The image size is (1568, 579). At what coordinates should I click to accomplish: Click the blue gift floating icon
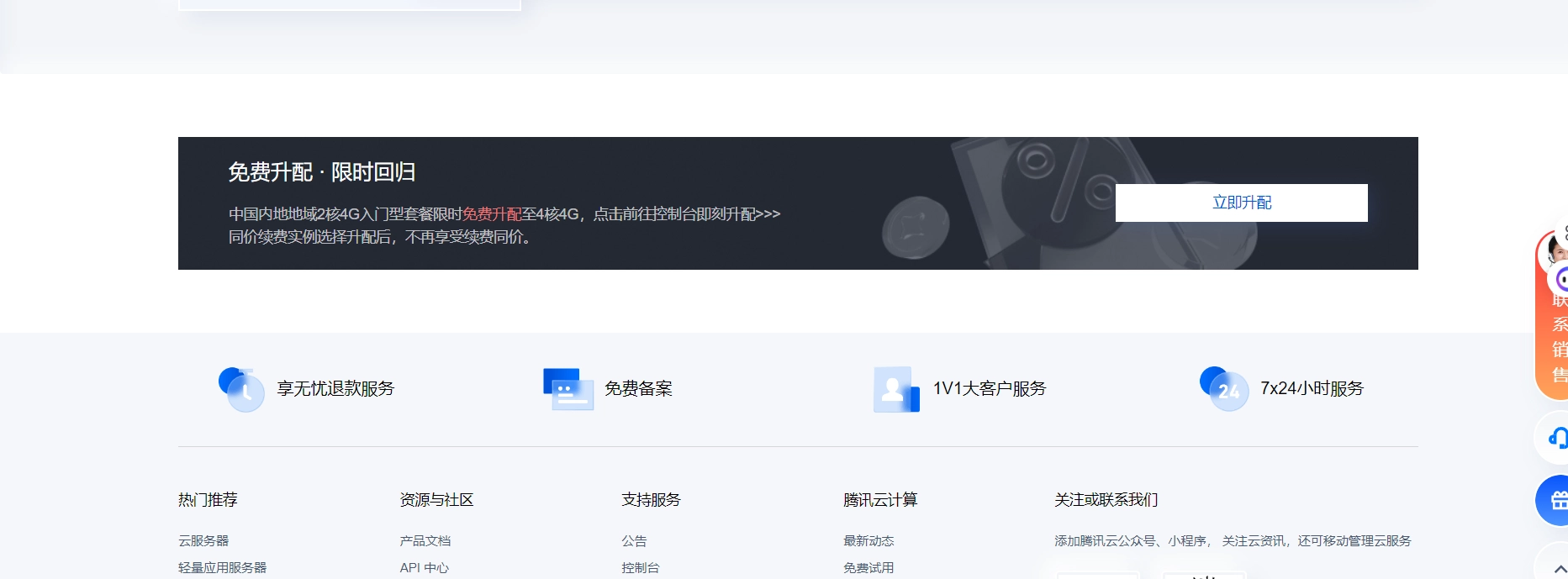[1557, 501]
